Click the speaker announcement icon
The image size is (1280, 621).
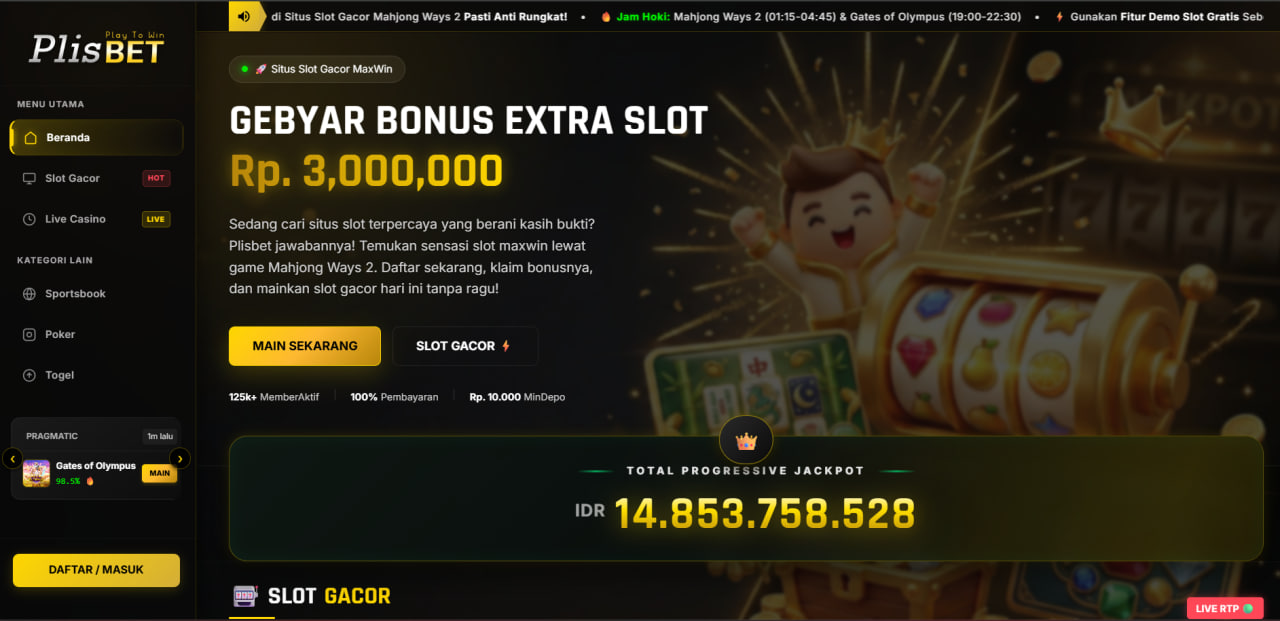coord(244,16)
